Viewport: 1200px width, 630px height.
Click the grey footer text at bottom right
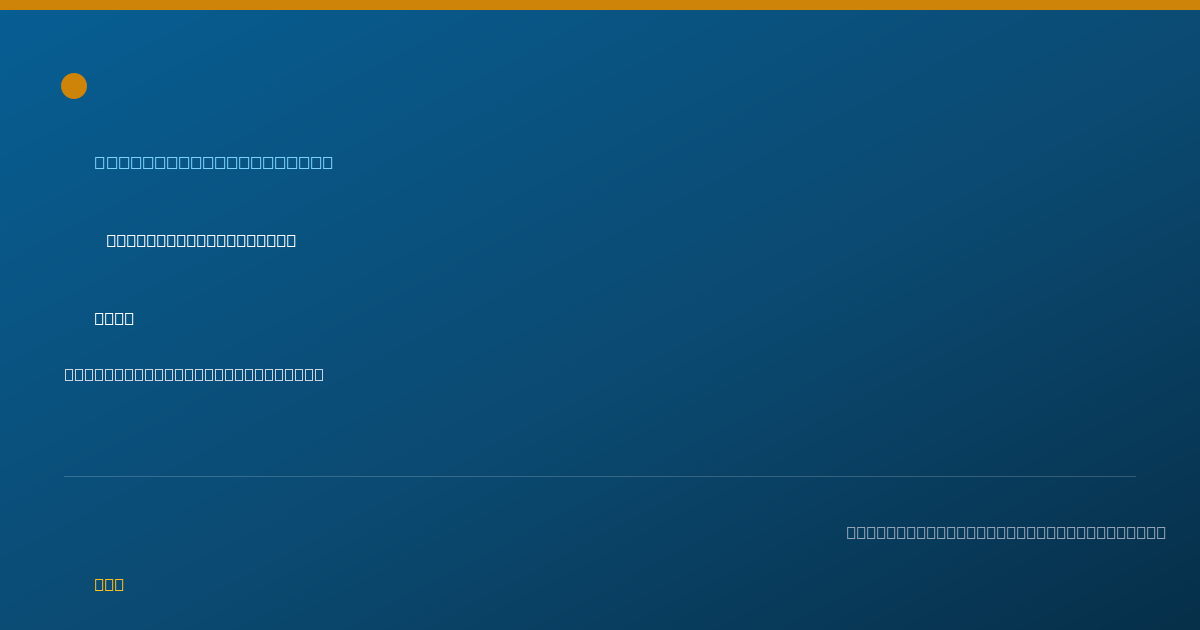coord(1006,532)
